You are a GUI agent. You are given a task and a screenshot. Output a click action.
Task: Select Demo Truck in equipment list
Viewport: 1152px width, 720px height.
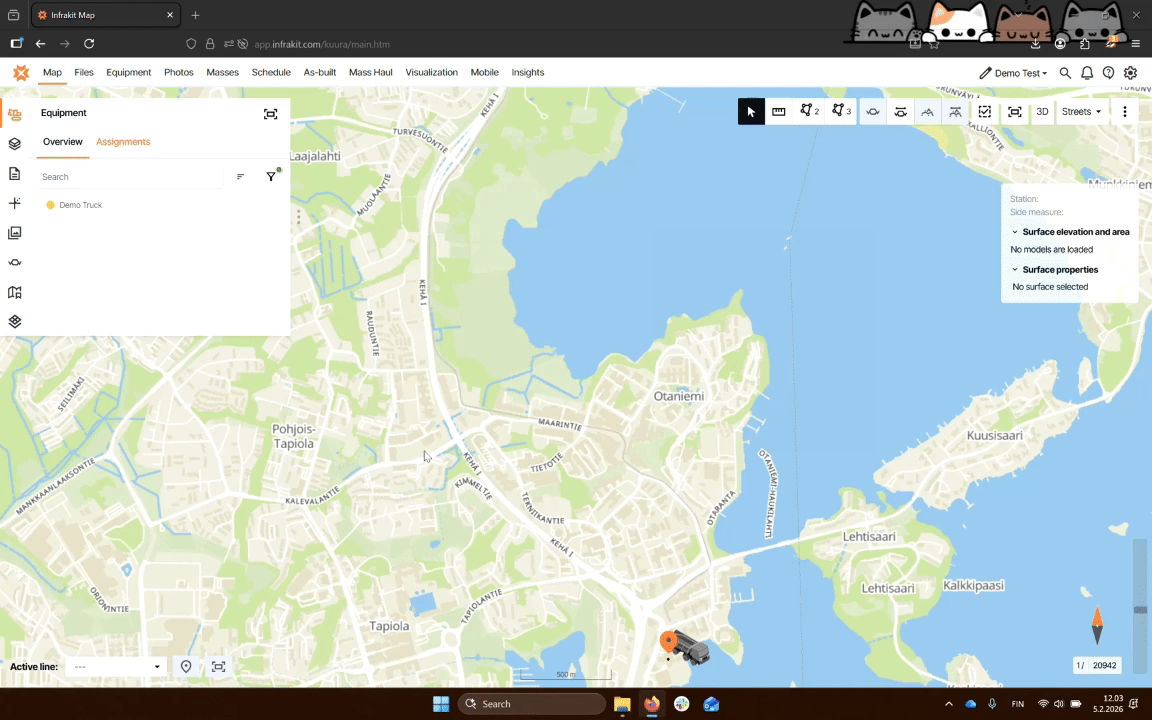pyautogui.click(x=80, y=205)
